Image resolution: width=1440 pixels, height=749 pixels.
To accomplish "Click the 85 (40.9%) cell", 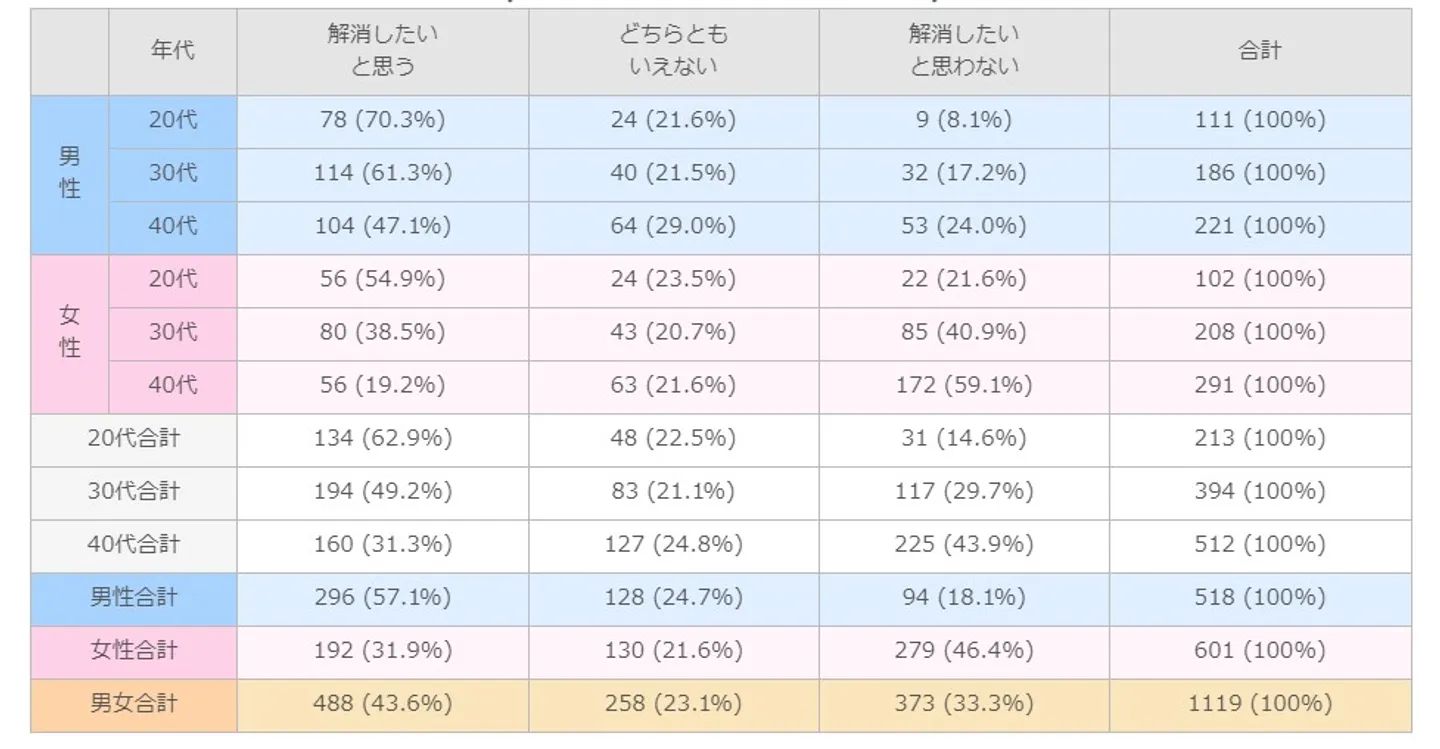I will (964, 332).
